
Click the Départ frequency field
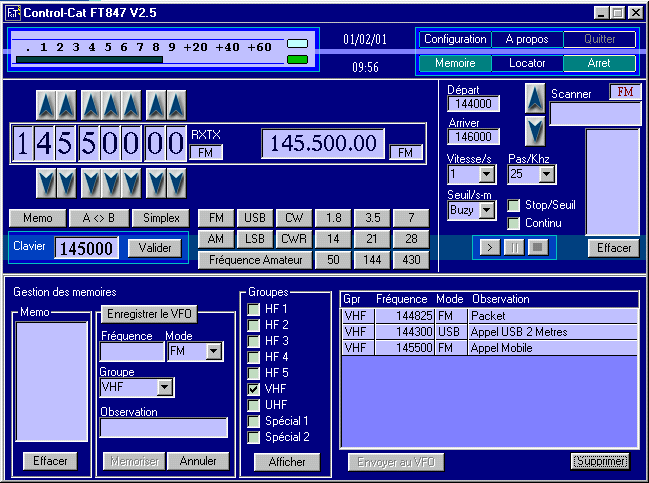click(473, 103)
